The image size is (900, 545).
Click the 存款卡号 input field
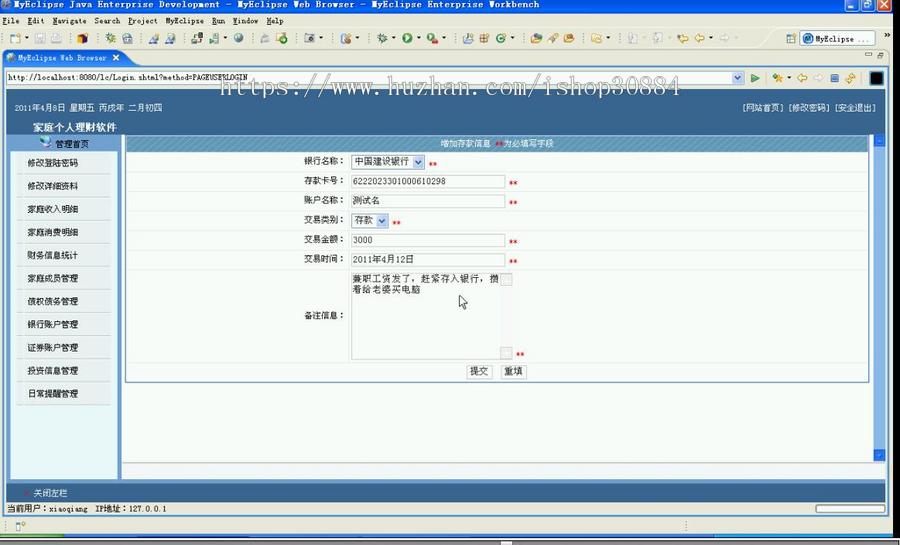[x=428, y=181]
